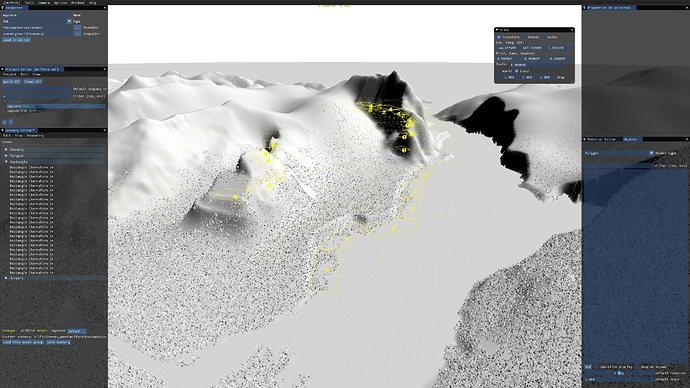Browse for OutputDir with the ellipsis button
690x388 pixels.
78,33
